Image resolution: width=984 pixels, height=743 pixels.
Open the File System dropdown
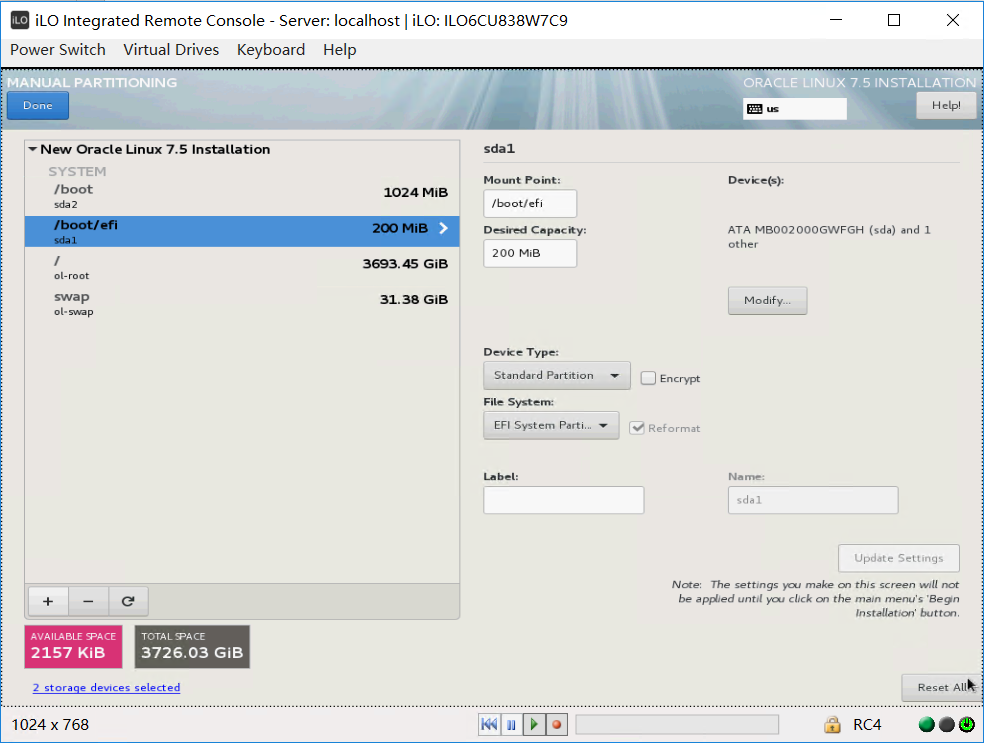coord(550,425)
